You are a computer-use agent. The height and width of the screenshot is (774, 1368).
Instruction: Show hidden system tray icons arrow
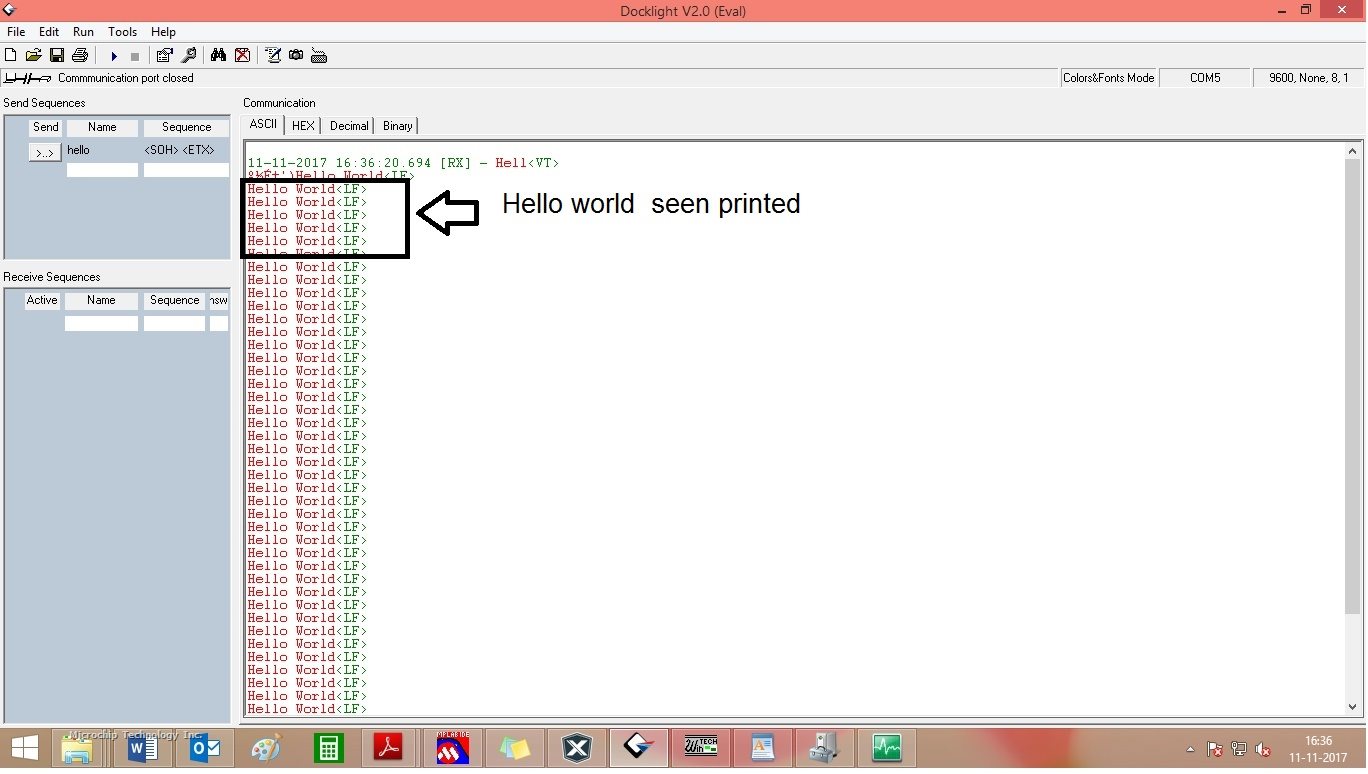pos(1190,749)
